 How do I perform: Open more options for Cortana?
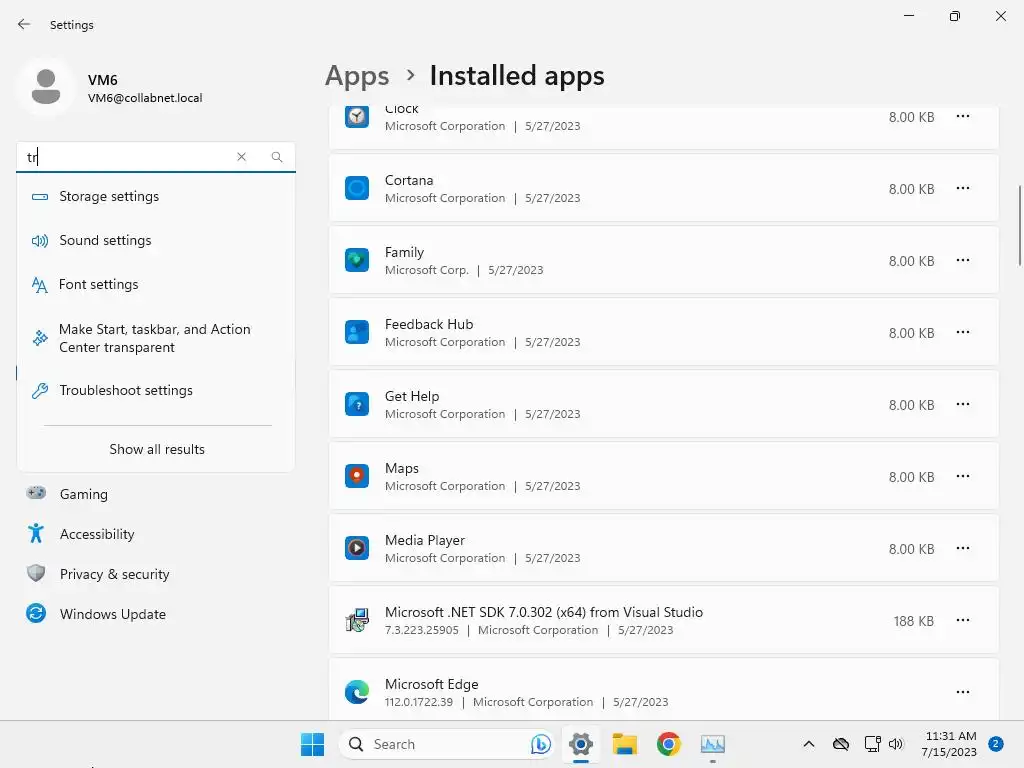[x=963, y=188]
